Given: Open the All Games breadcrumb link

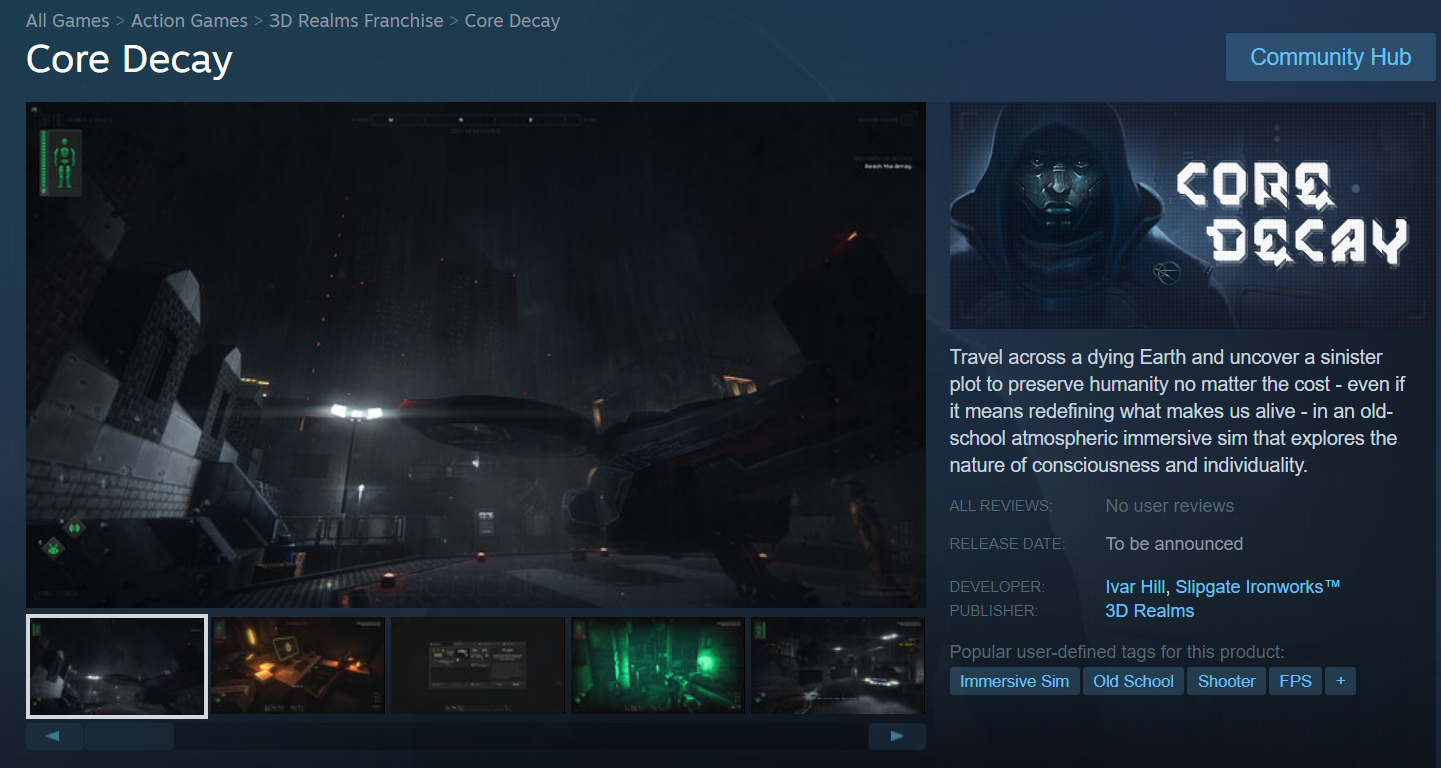Looking at the screenshot, I should coord(68,21).
